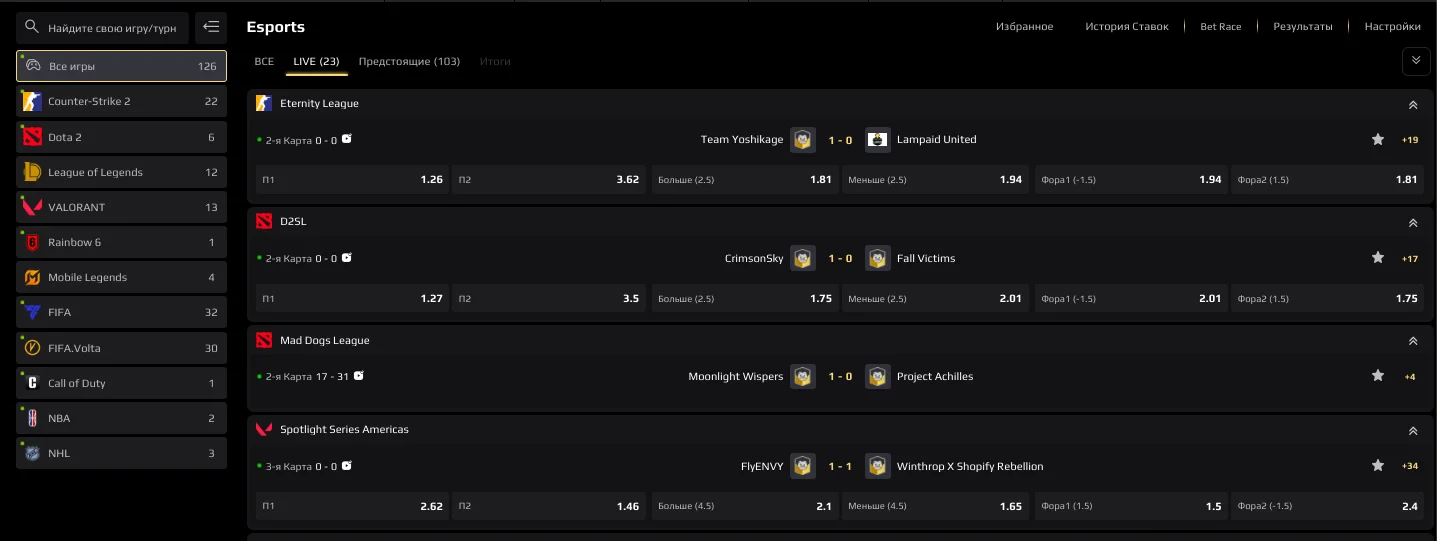Favorite the Team Yoshikage vs Lampaid United match
The height and width of the screenshot is (541, 1437).
[1378, 140]
